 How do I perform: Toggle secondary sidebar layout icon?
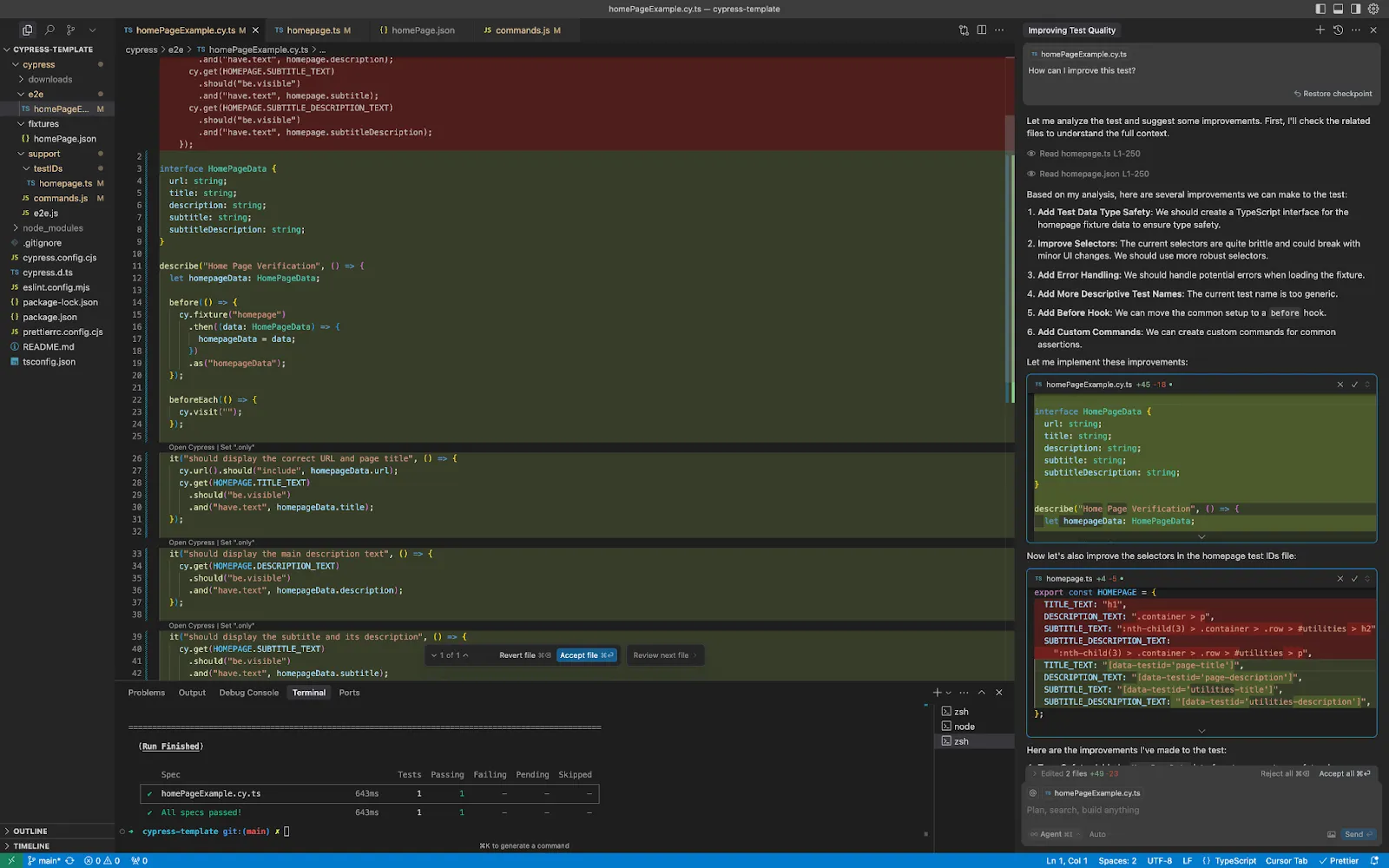(1355, 9)
